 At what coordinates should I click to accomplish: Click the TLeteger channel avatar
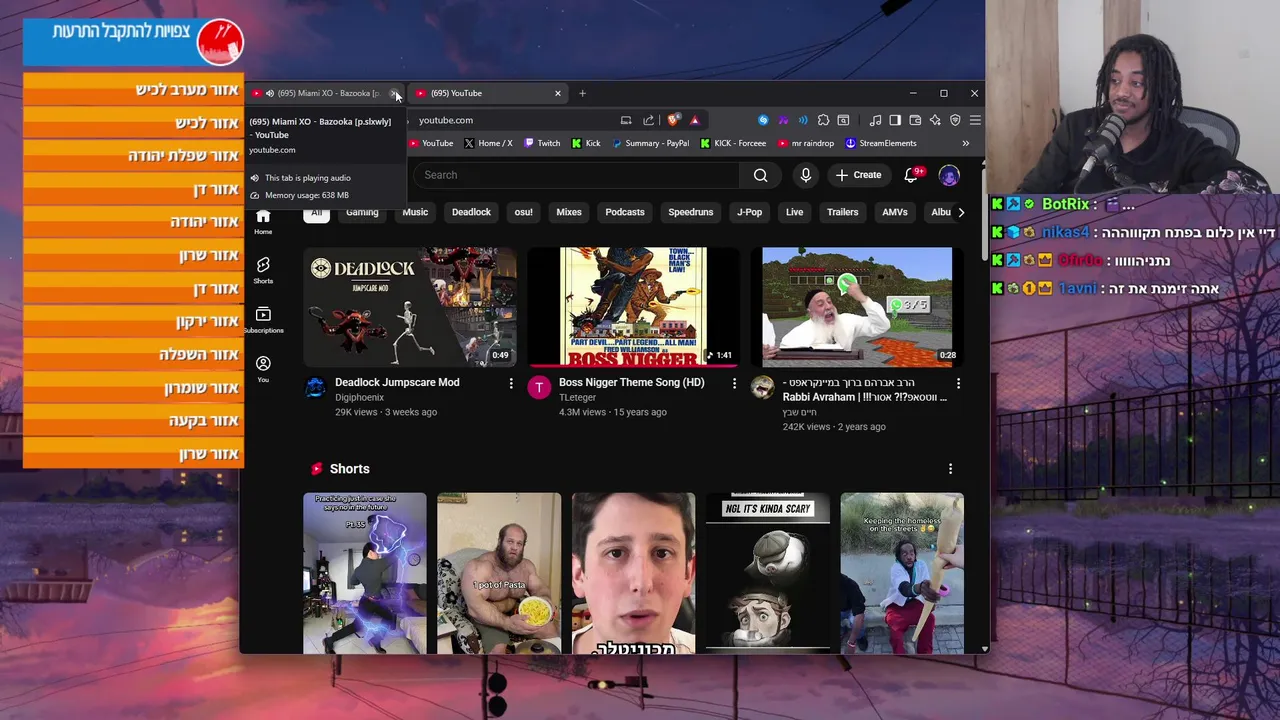point(539,387)
